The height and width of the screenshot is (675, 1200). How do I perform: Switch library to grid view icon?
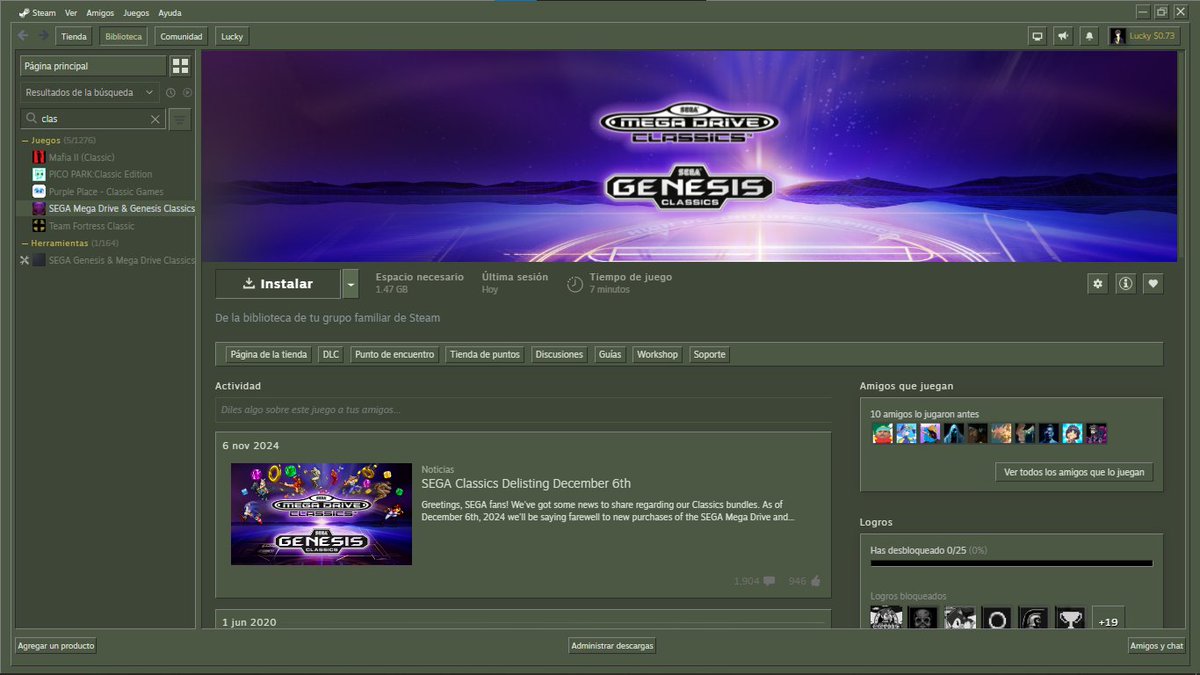pos(180,66)
